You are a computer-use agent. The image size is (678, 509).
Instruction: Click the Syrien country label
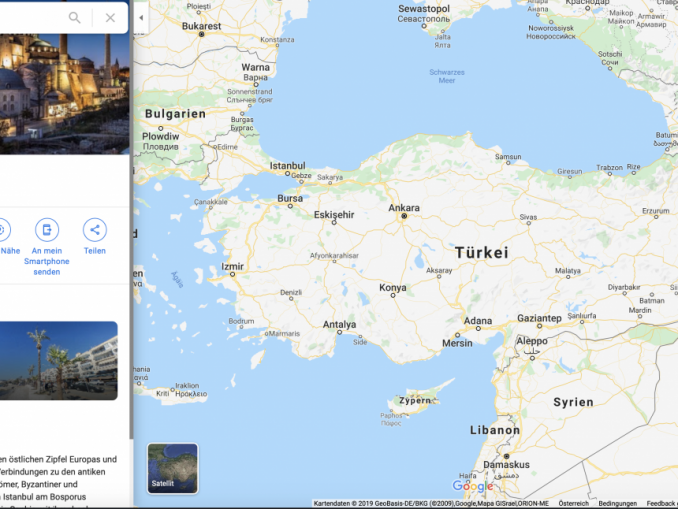point(573,402)
